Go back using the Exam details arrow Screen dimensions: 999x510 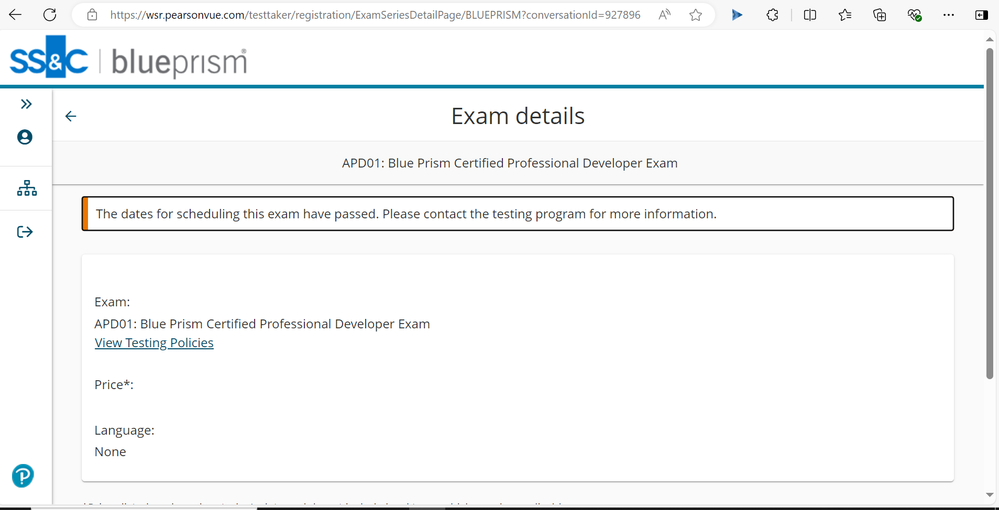(x=71, y=116)
